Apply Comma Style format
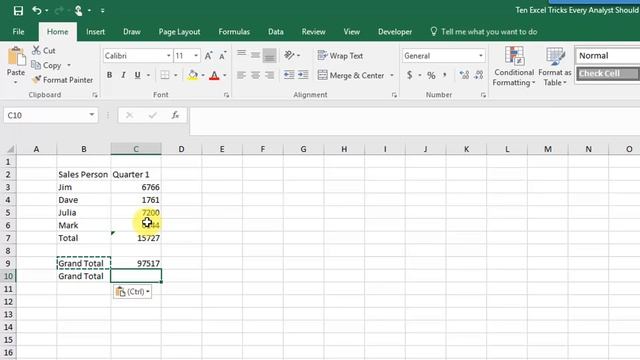 pos(444,75)
